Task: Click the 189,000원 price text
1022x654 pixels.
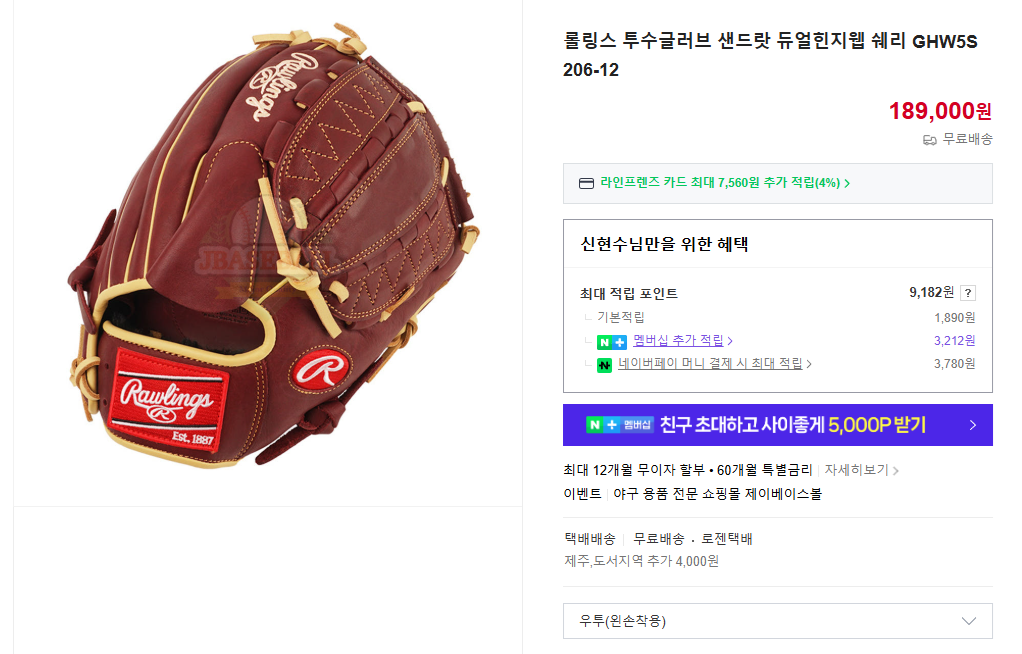Action: (940, 111)
